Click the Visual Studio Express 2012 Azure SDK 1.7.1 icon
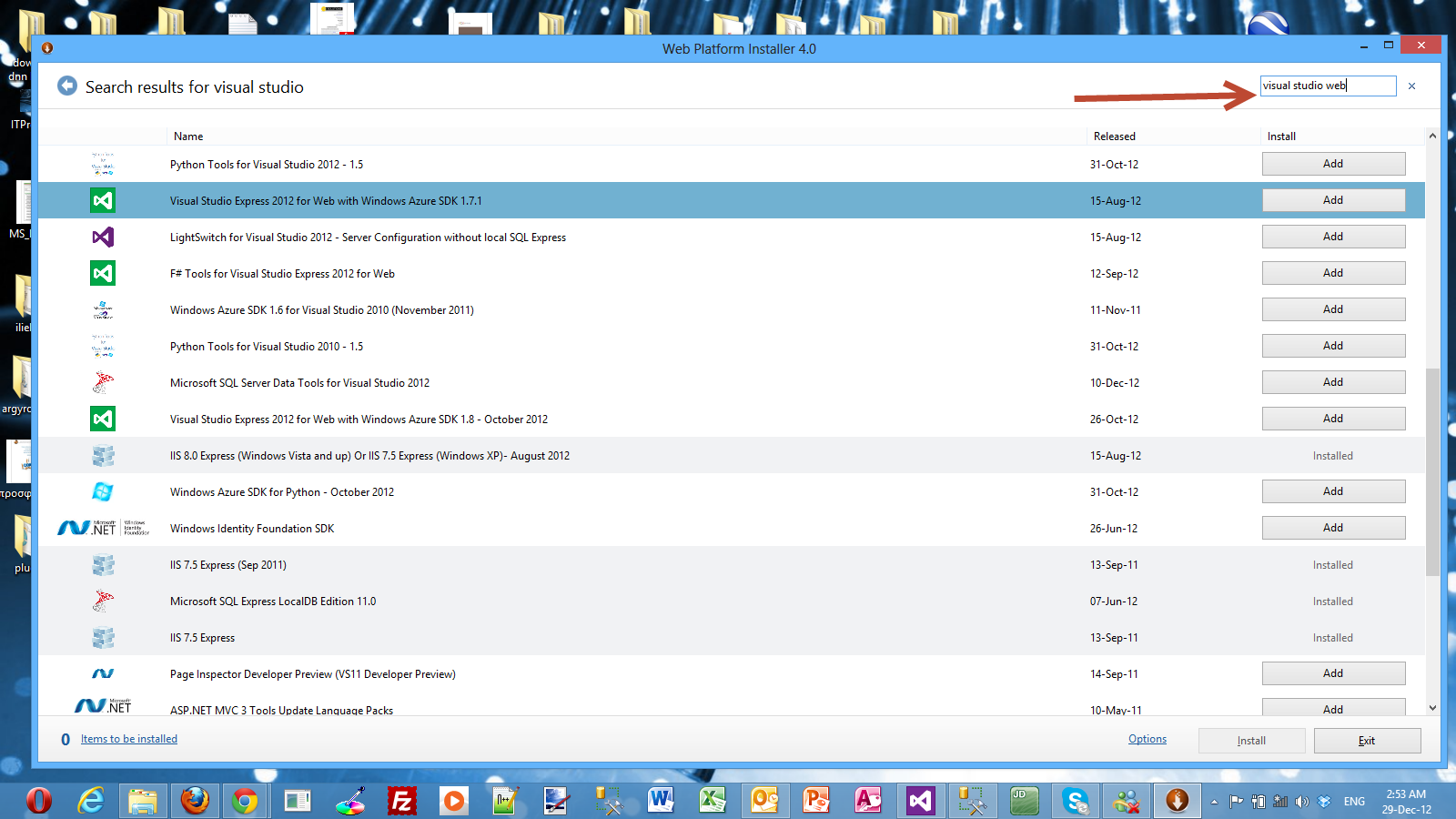This screenshot has height=819, width=1456. [x=103, y=200]
